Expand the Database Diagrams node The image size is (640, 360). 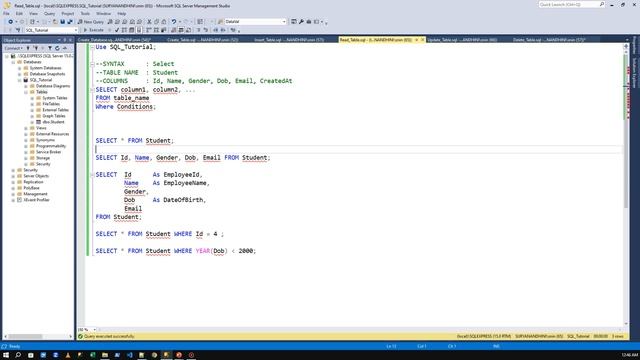click(x=26, y=86)
